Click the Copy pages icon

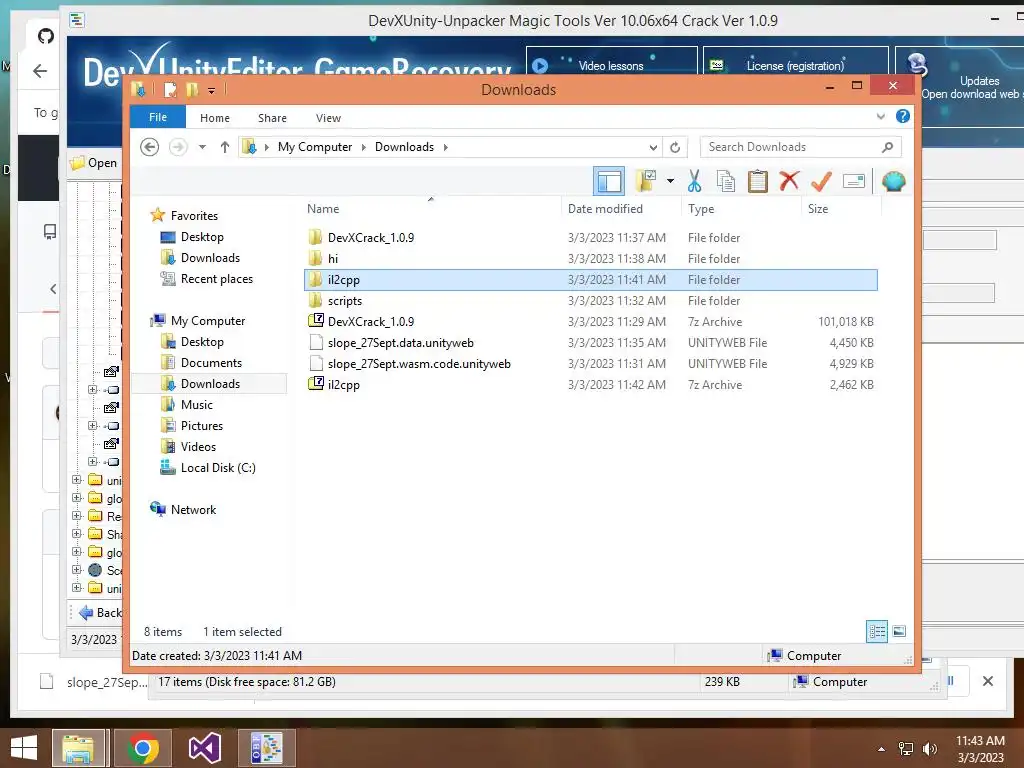726,181
